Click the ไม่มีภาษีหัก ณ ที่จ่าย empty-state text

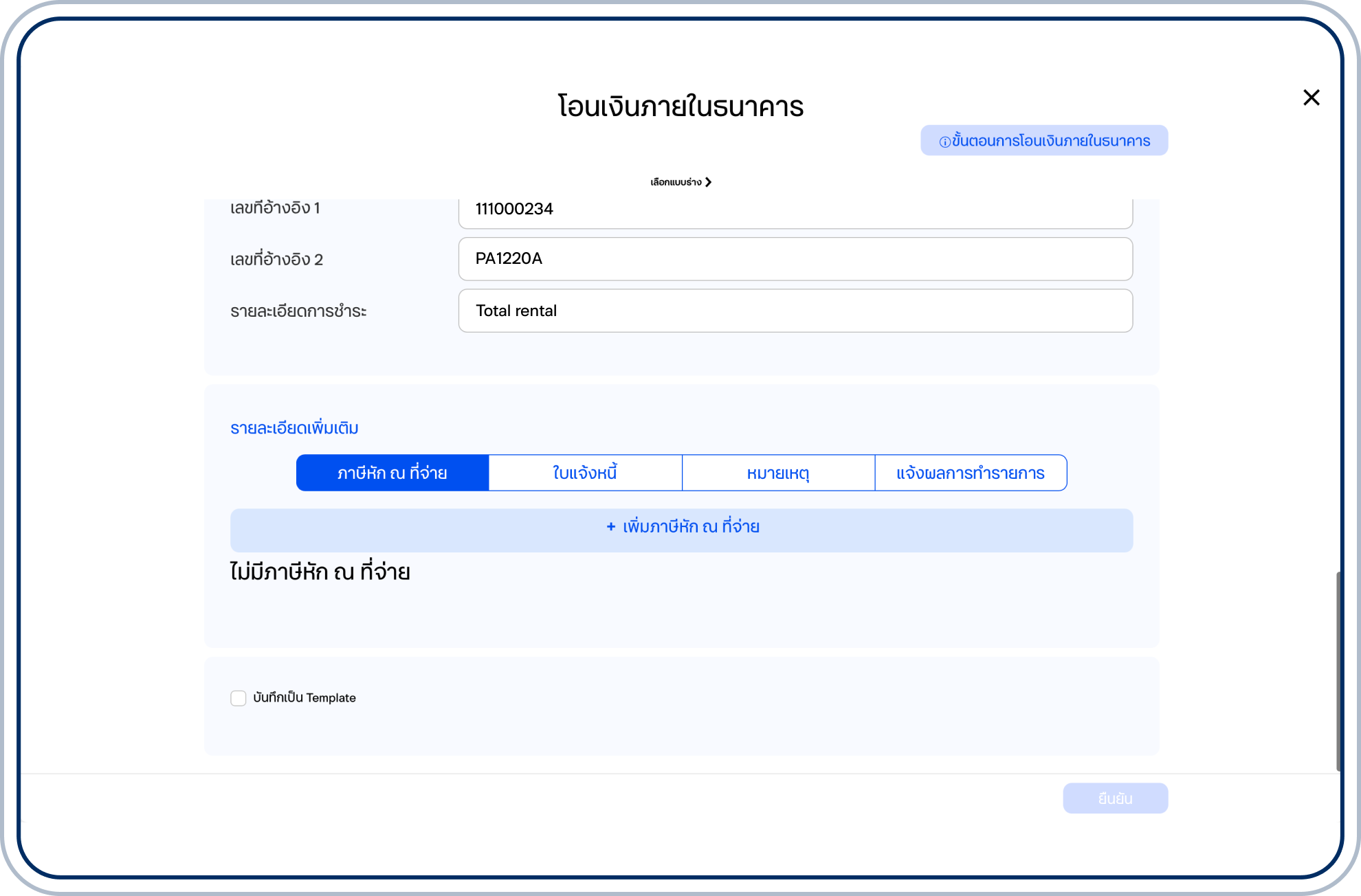click(320, 572)
